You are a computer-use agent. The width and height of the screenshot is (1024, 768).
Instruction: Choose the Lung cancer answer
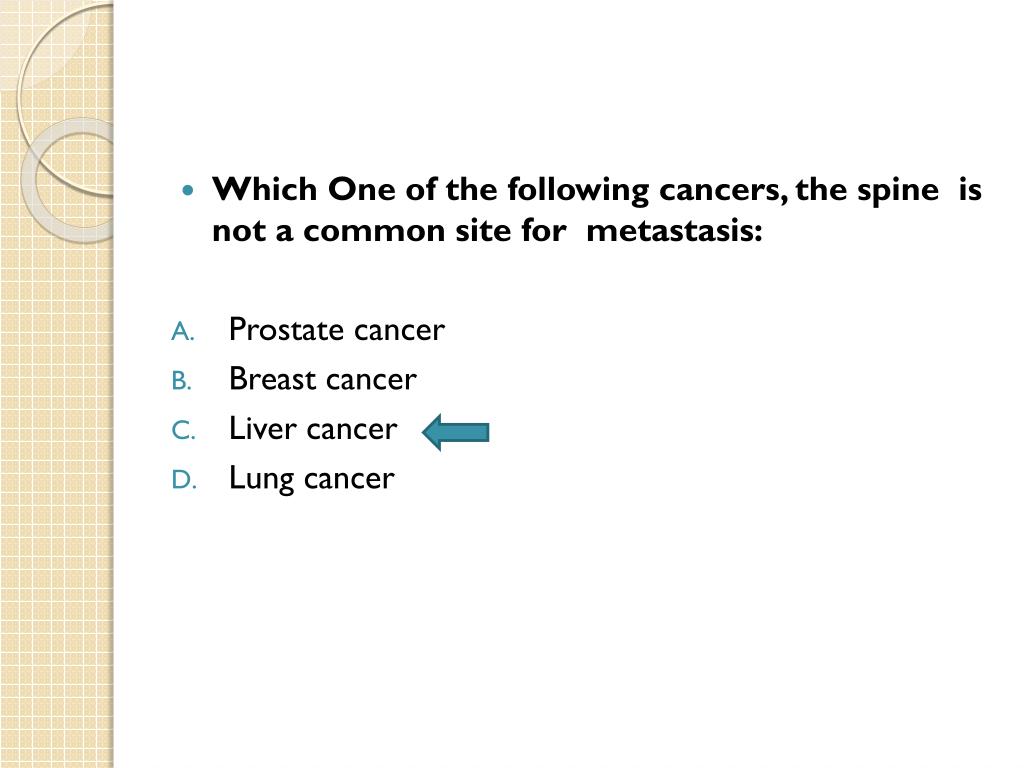pos(312,479)
